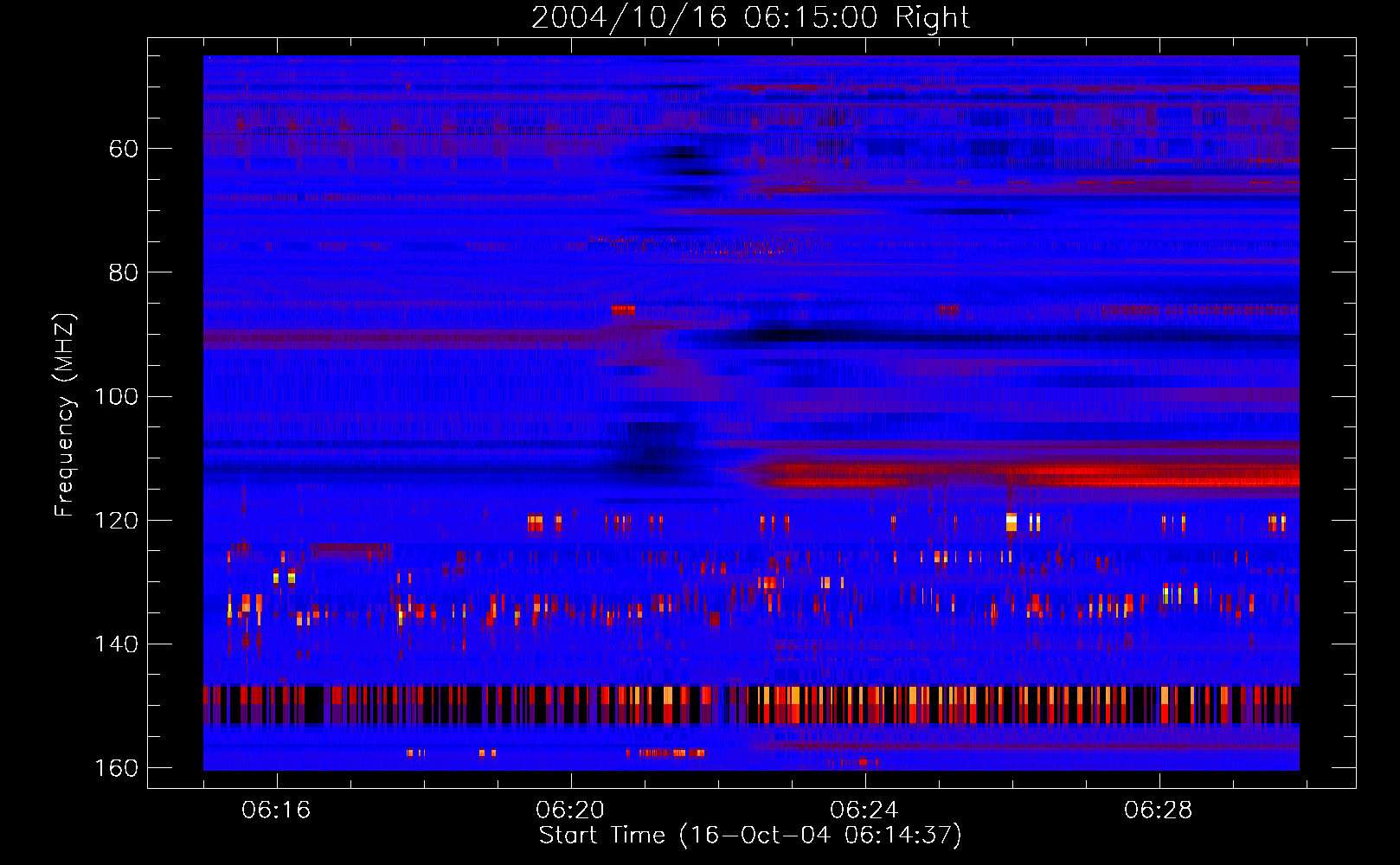Click the 06:24 time tick label

point(864,810)
